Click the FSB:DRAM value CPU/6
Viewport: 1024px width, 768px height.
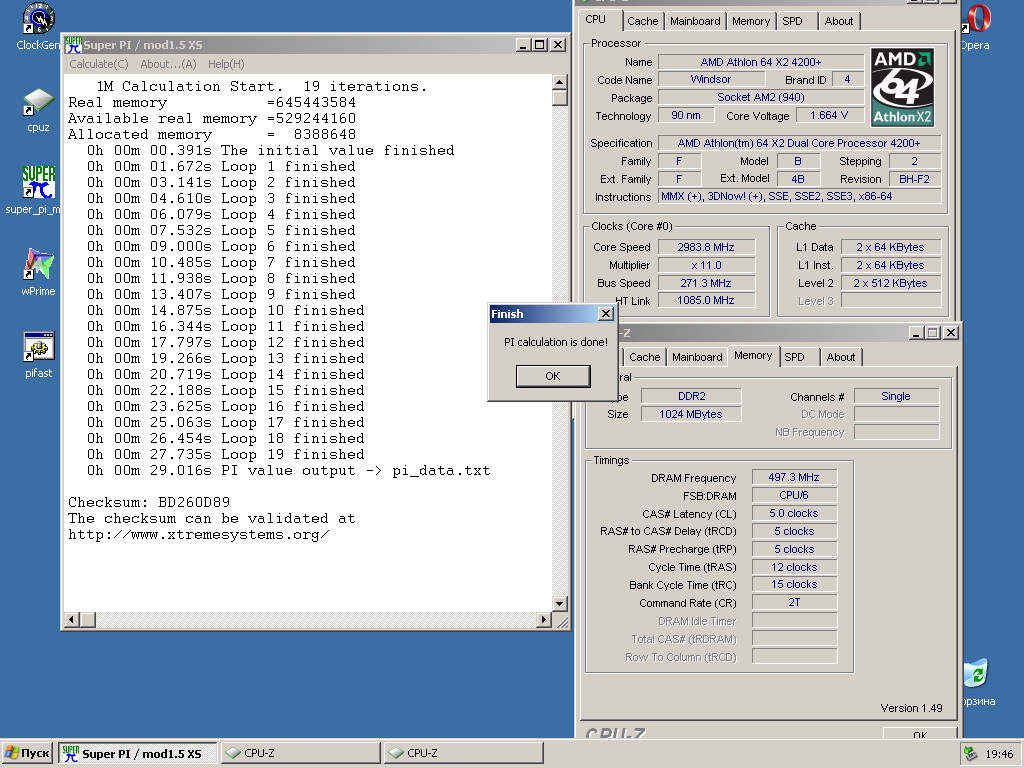[793, 495]
